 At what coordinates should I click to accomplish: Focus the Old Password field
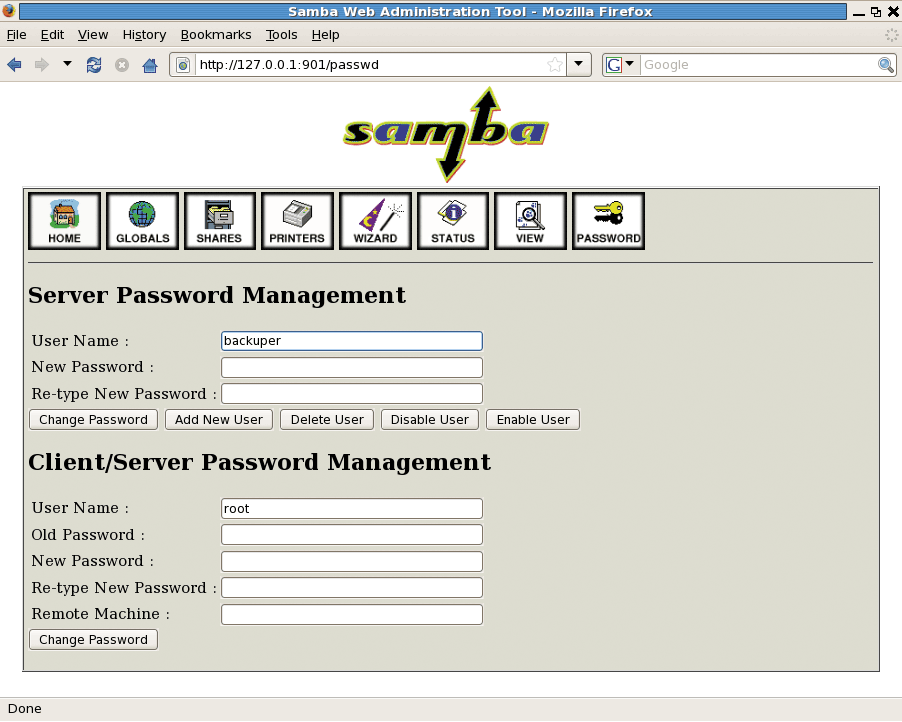coord(351,534)
